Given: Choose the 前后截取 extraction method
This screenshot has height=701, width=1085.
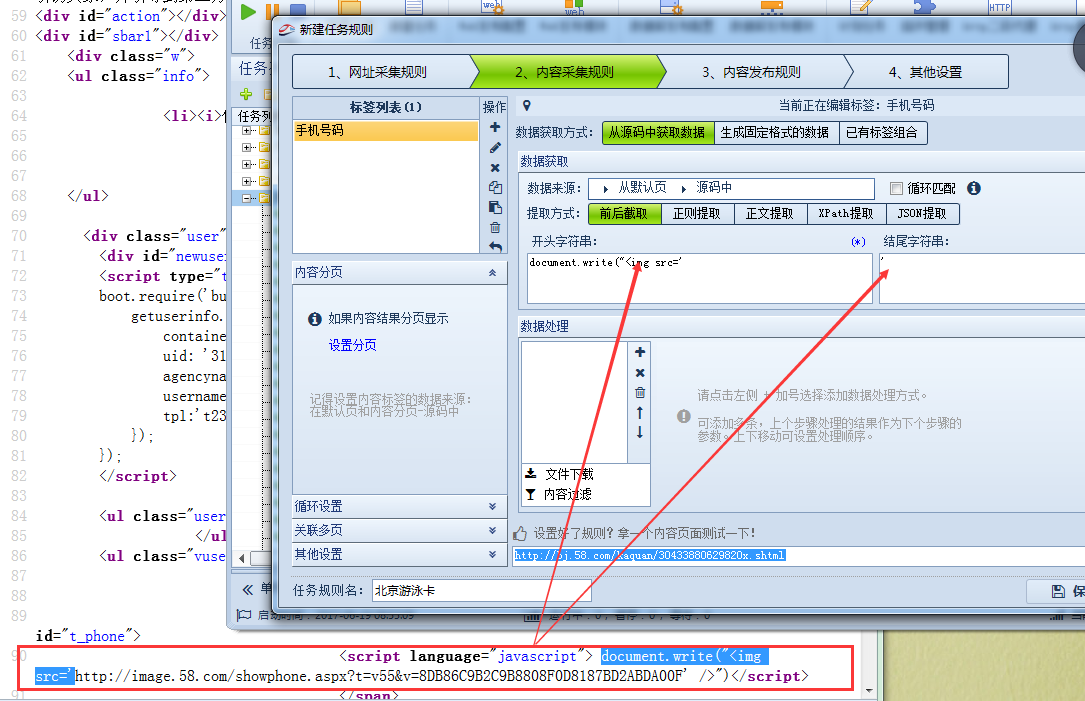Looking at the screenshot, I should click(624, 214).
